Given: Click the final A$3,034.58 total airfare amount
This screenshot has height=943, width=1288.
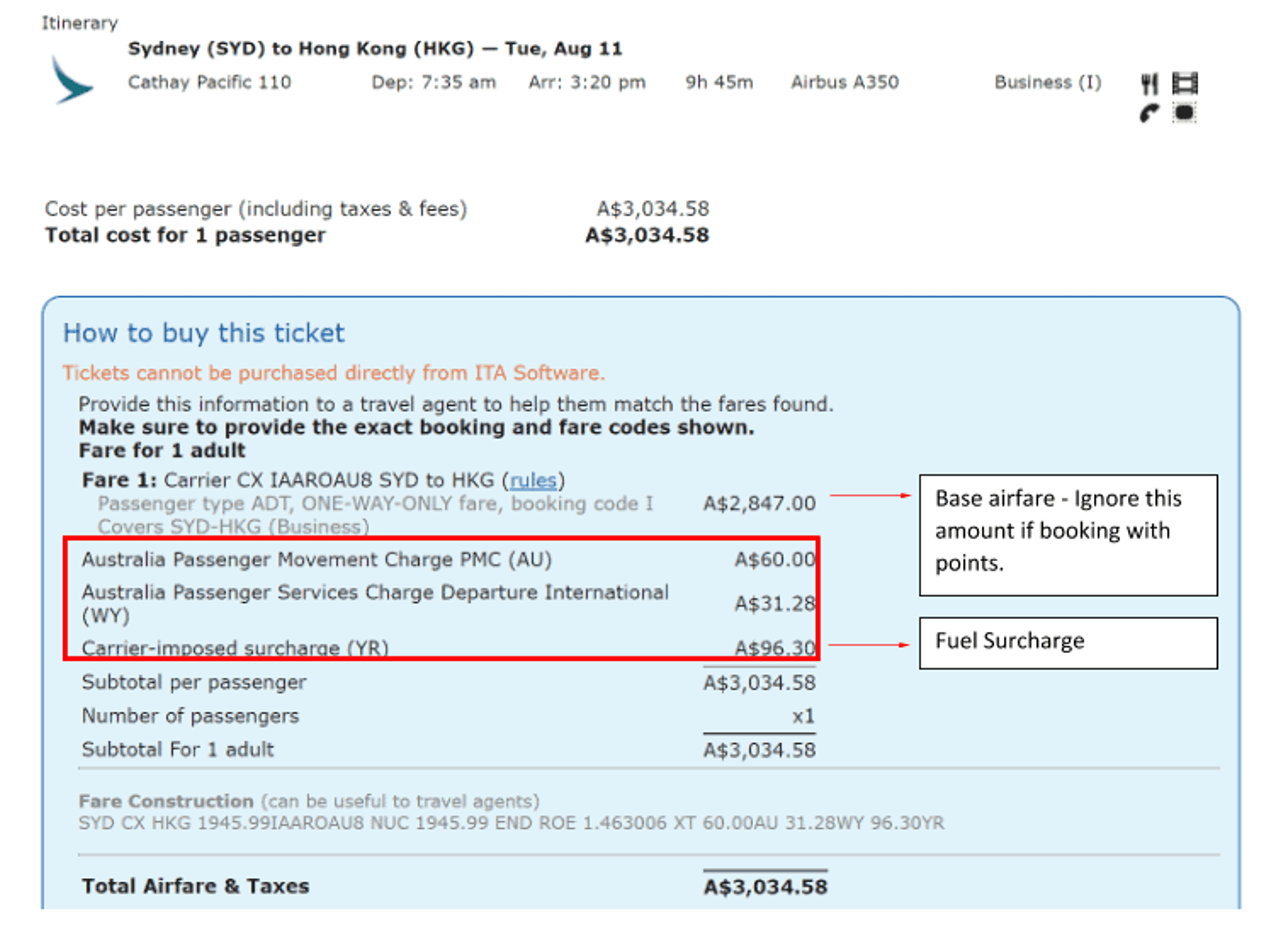Looking at the screenshot, I should tap(765, 887).
